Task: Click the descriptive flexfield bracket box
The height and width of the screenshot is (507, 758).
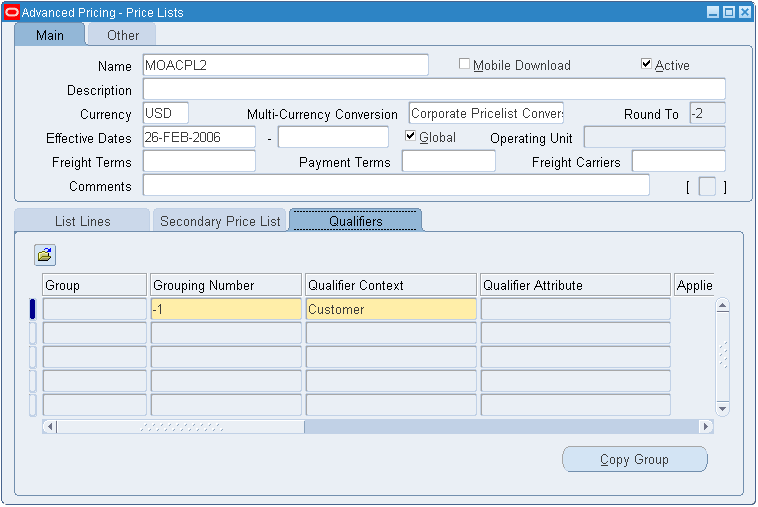Action: [x=707, y=187]
